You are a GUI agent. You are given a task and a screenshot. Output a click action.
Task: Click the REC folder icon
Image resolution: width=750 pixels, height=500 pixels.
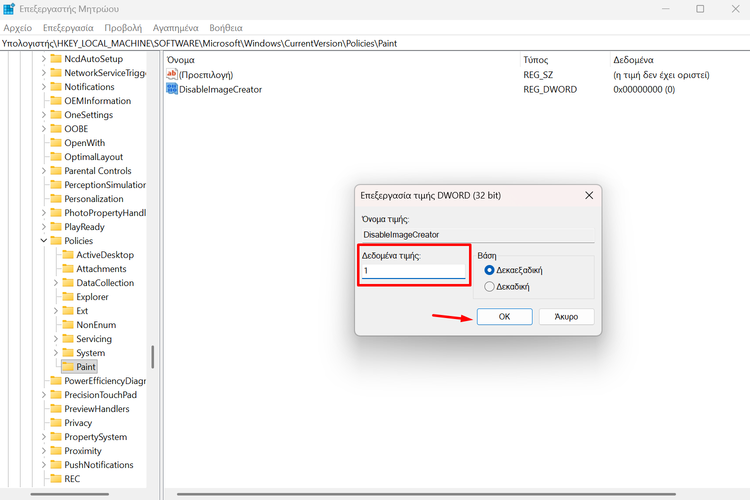(x=56, y=478)
